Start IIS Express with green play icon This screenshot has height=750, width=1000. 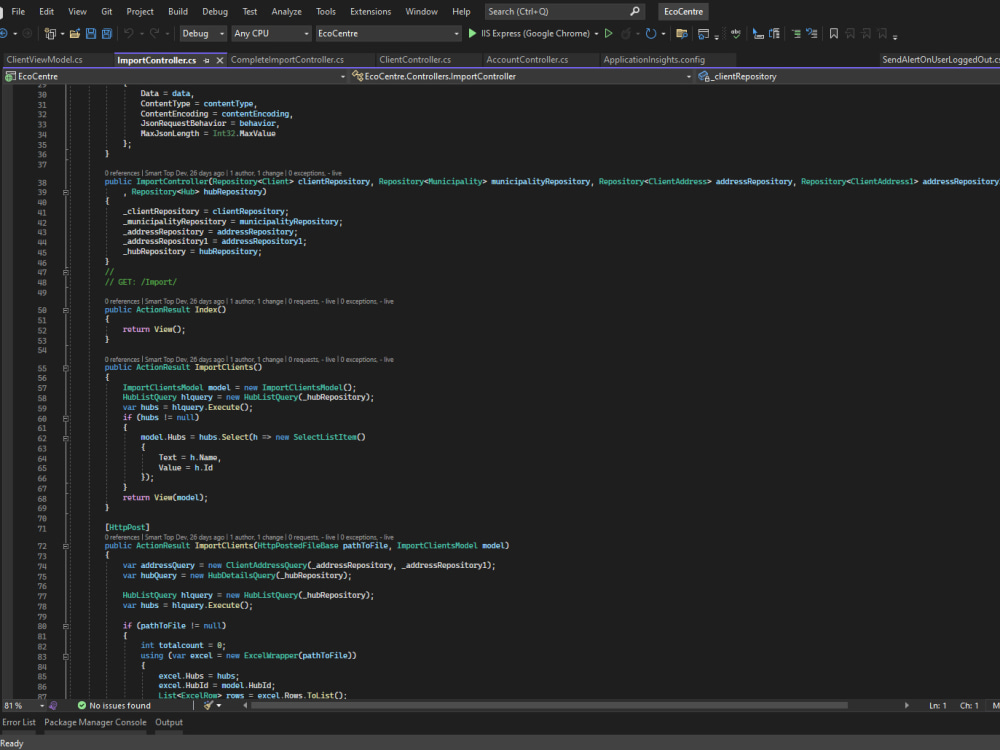(472, 33)
